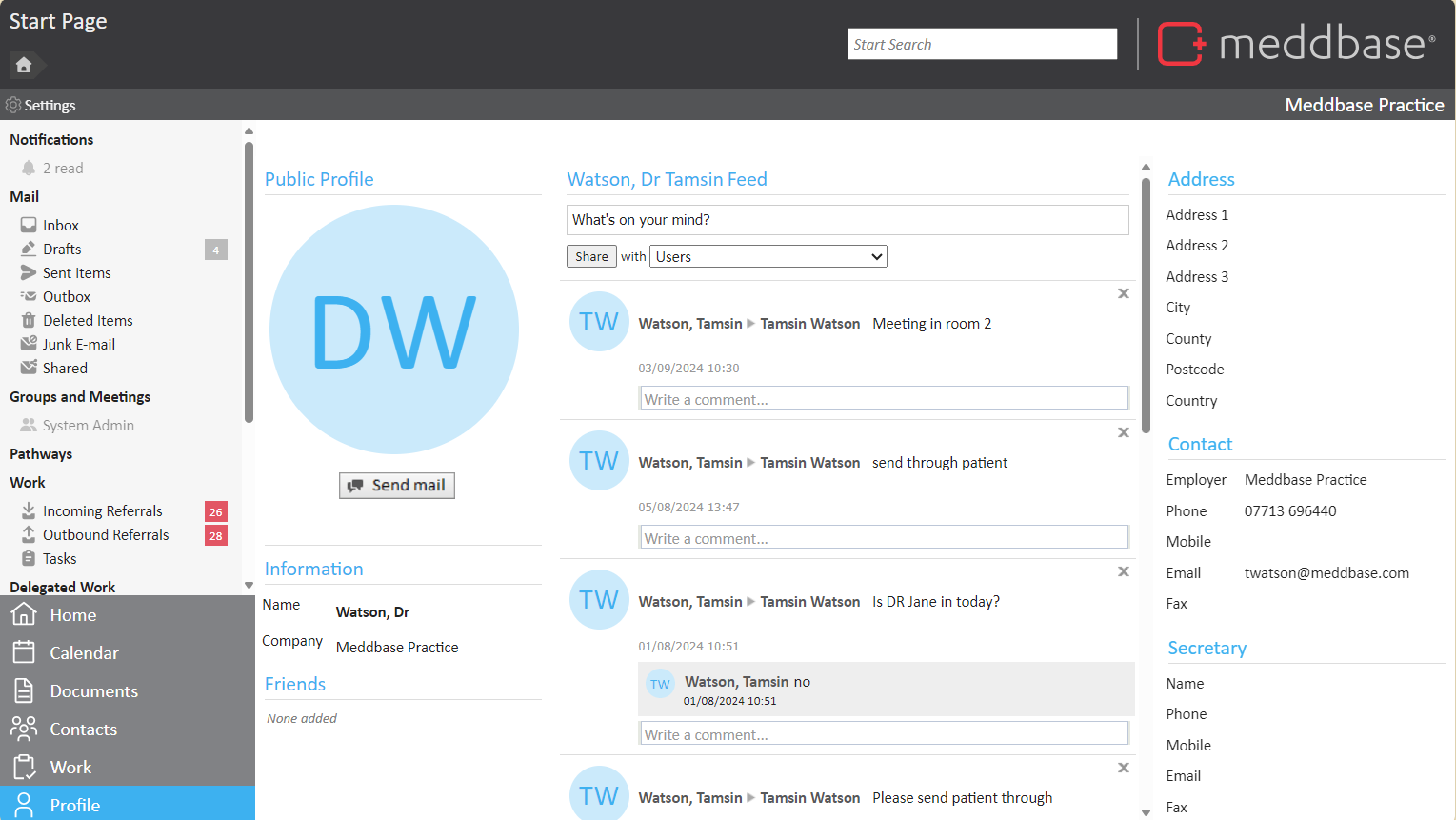
Task: Open the Drafts folder
Action: (x=62, y=250)
